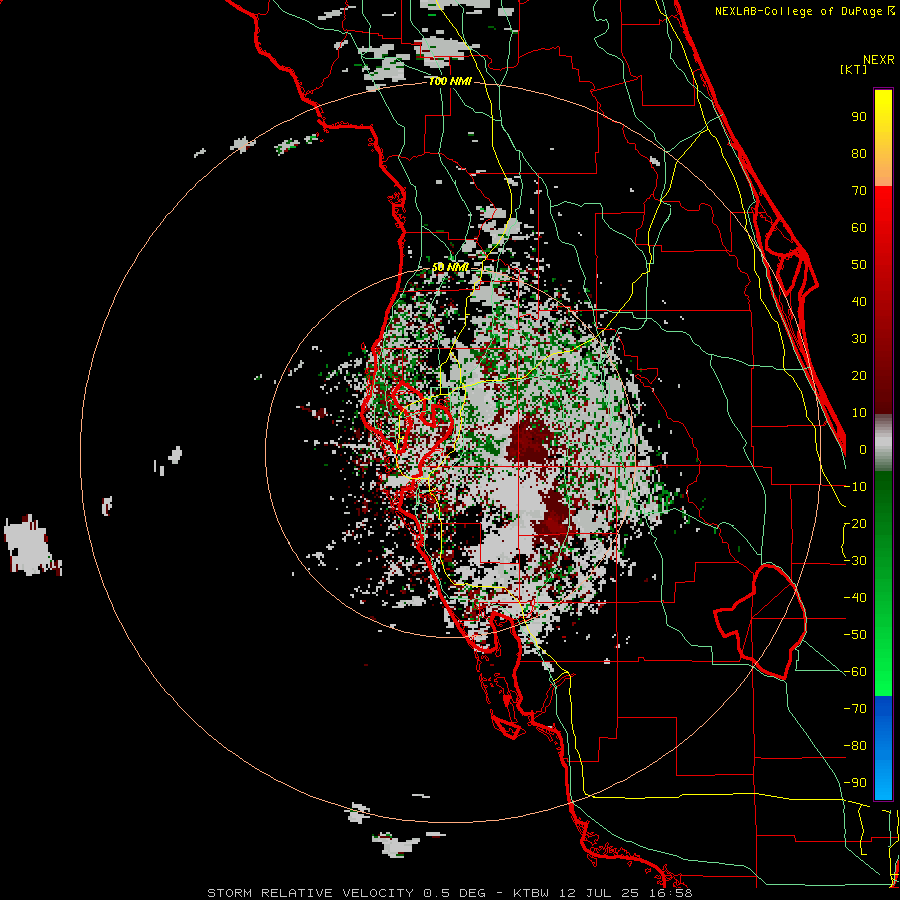
Task: Click the -10 scale value
Action: point(855,487)
